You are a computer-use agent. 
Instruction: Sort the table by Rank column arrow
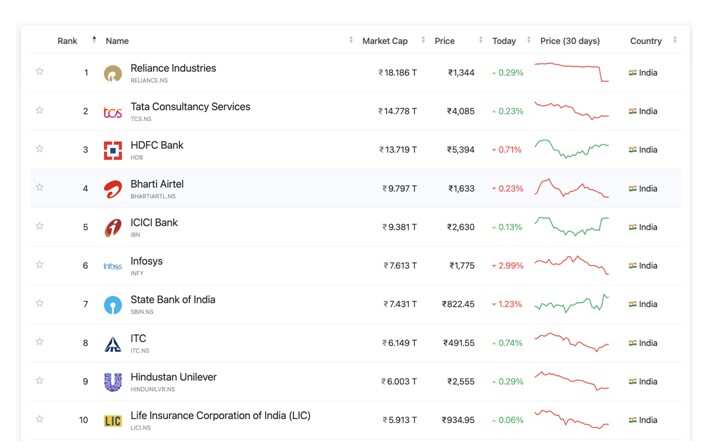tap(94, 40)
